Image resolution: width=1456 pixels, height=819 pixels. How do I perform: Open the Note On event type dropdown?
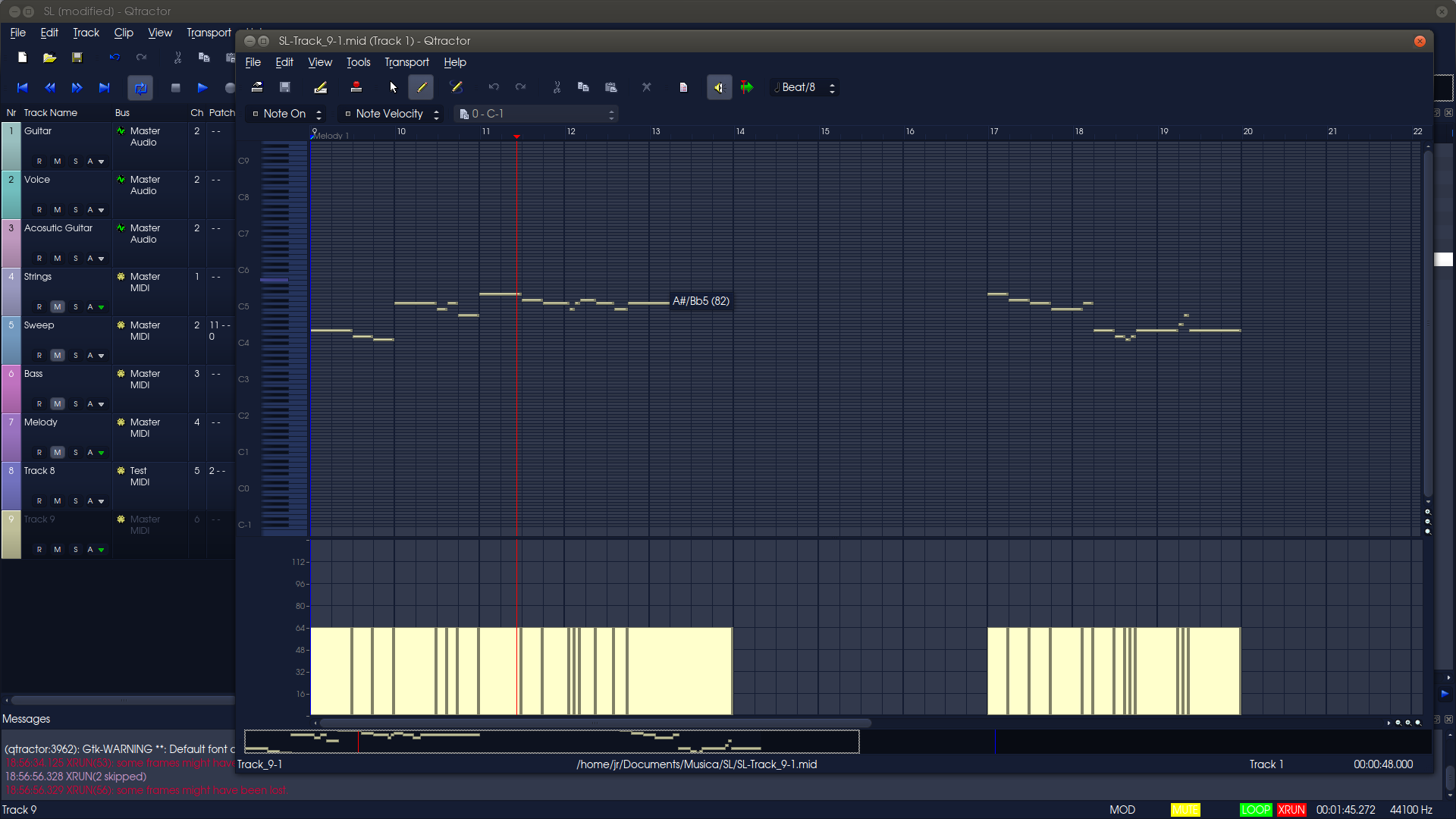click(287, 114)
